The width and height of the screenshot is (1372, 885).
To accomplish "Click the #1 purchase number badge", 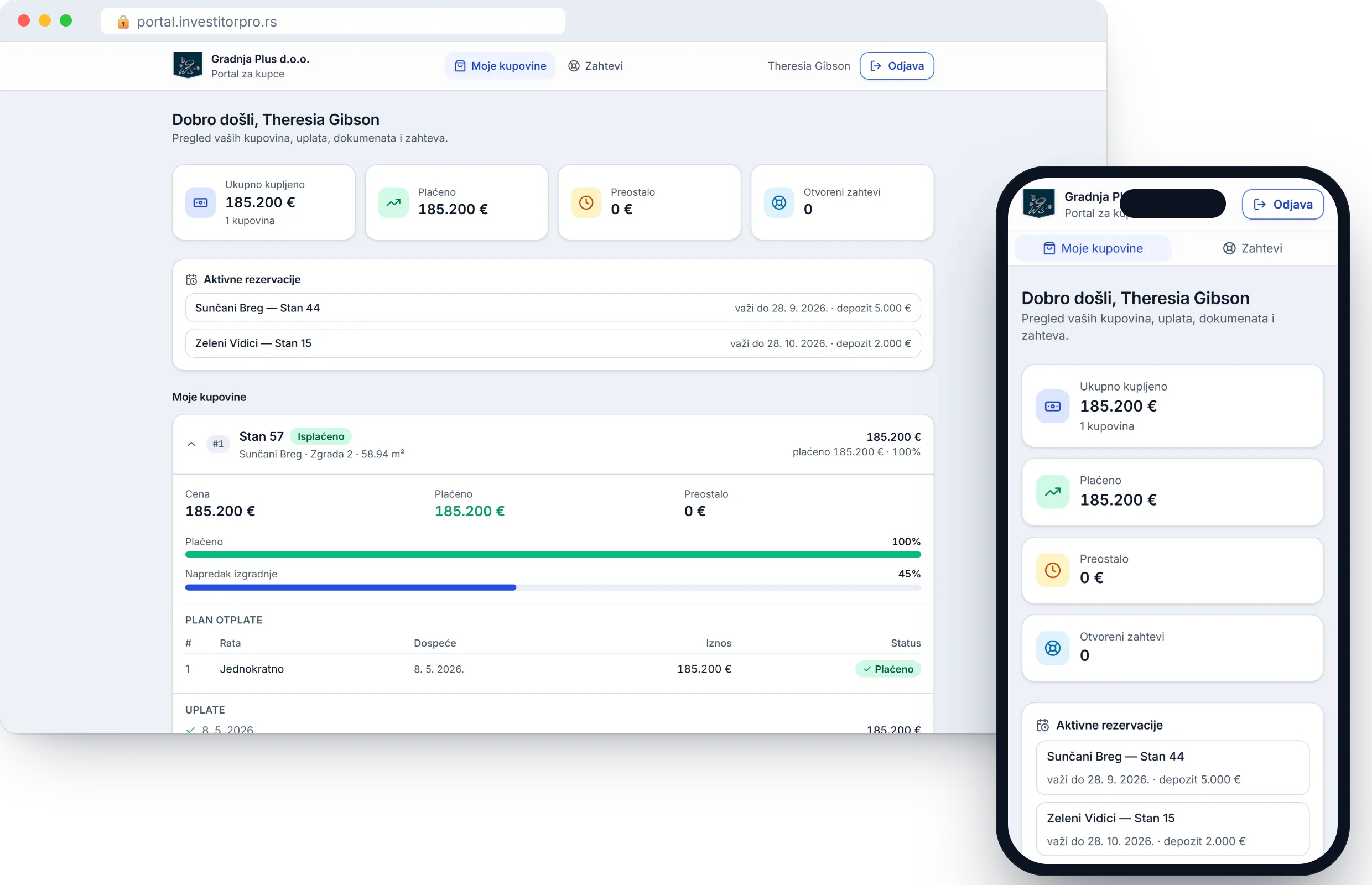I will (218, 444).
